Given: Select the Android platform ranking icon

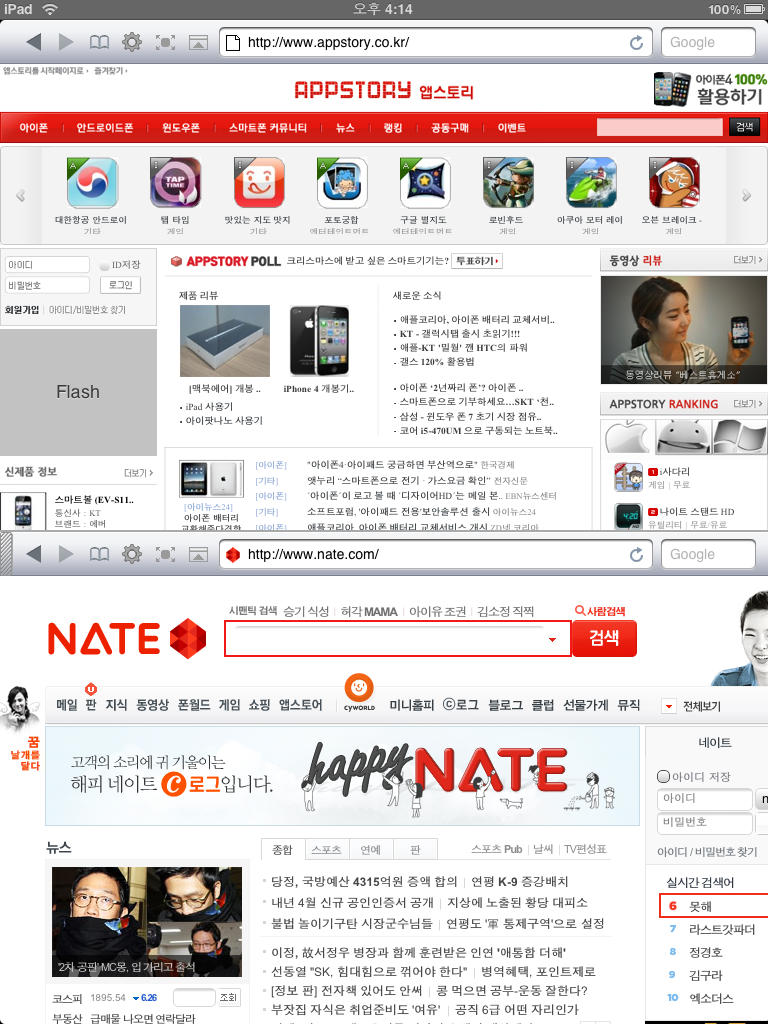Looking at the screenshot, I should (x=682, y=436).
